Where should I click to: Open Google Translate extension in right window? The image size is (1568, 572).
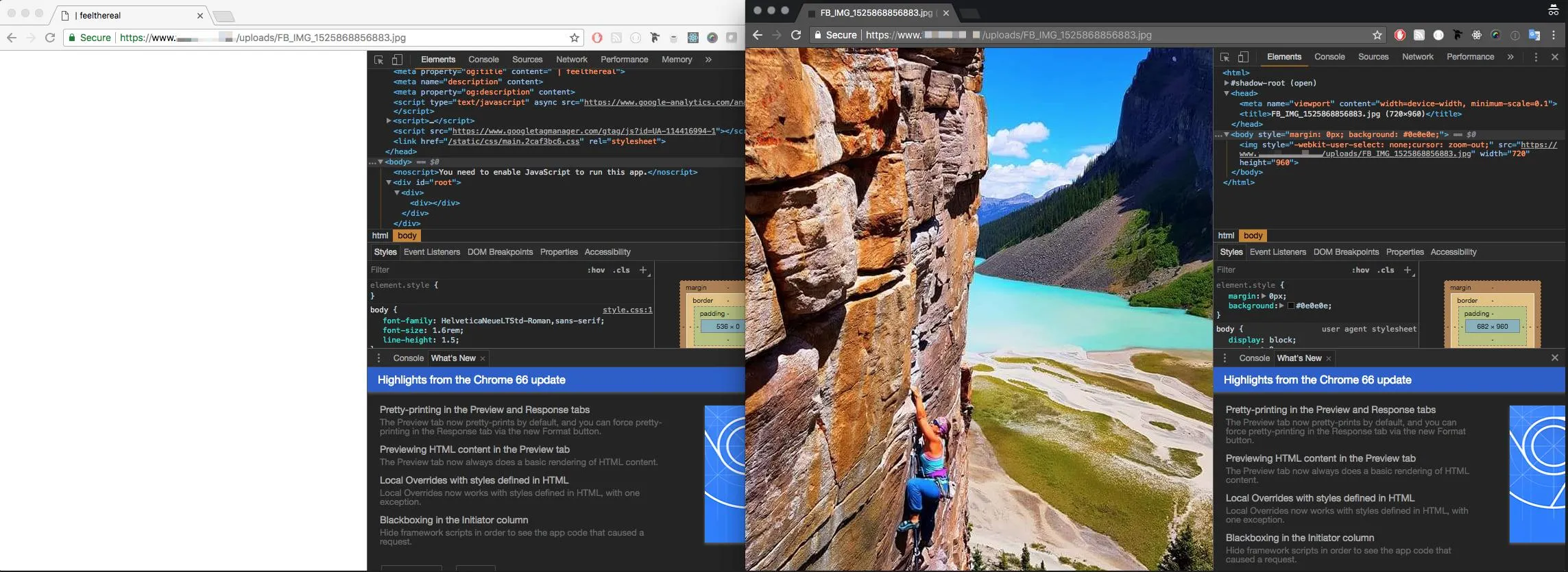click(x=1534, y=35)
